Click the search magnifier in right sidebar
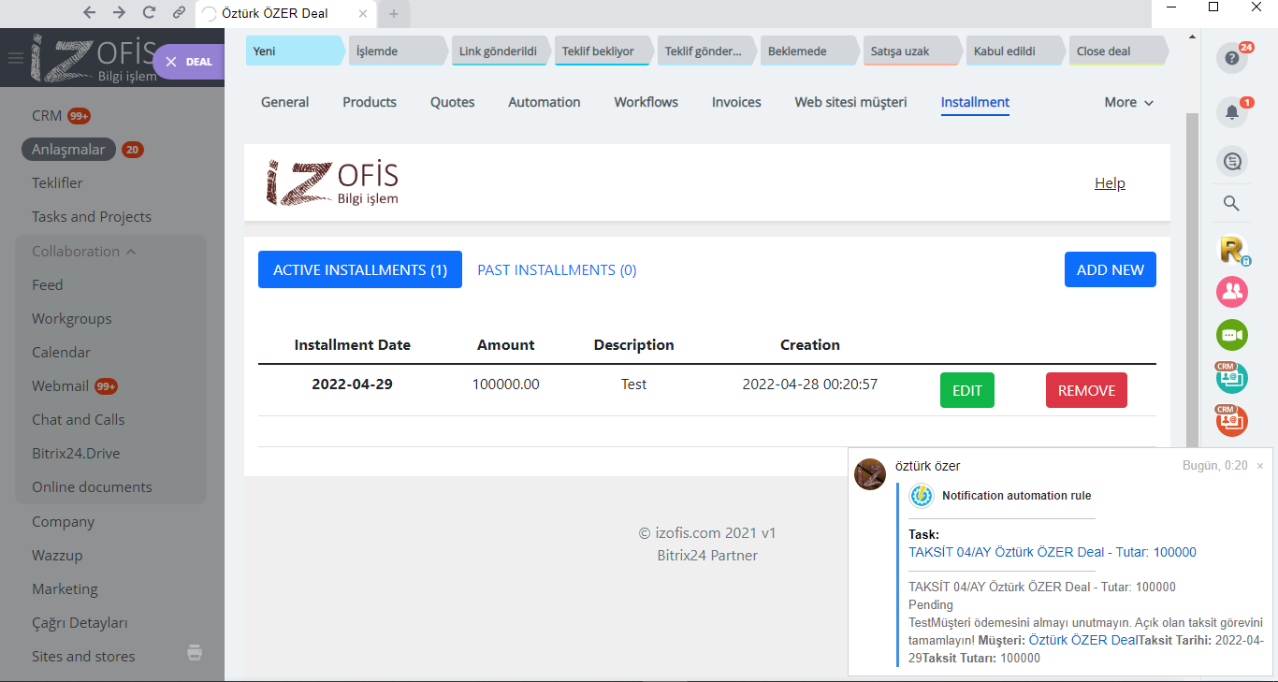 tap(1231, 204)
